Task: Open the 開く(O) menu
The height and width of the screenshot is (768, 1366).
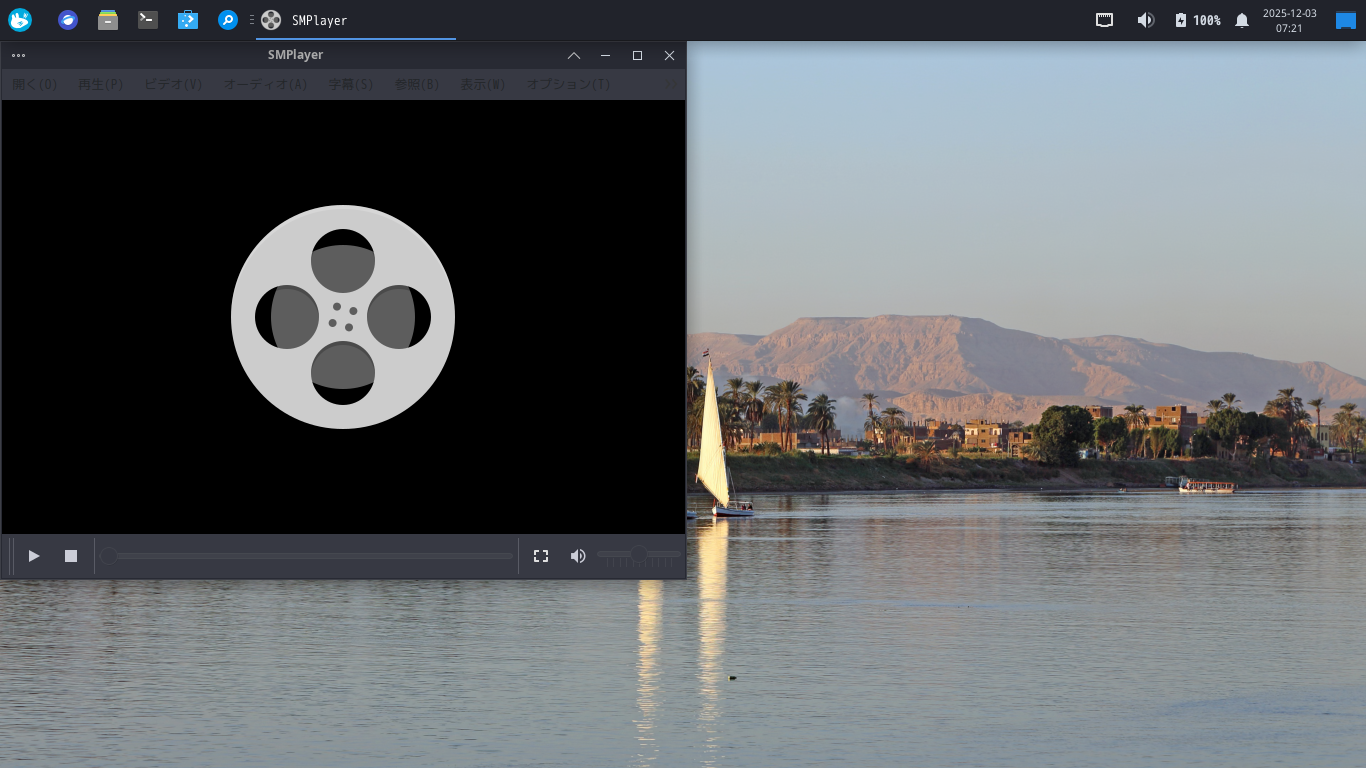Action: click(35, 85)
